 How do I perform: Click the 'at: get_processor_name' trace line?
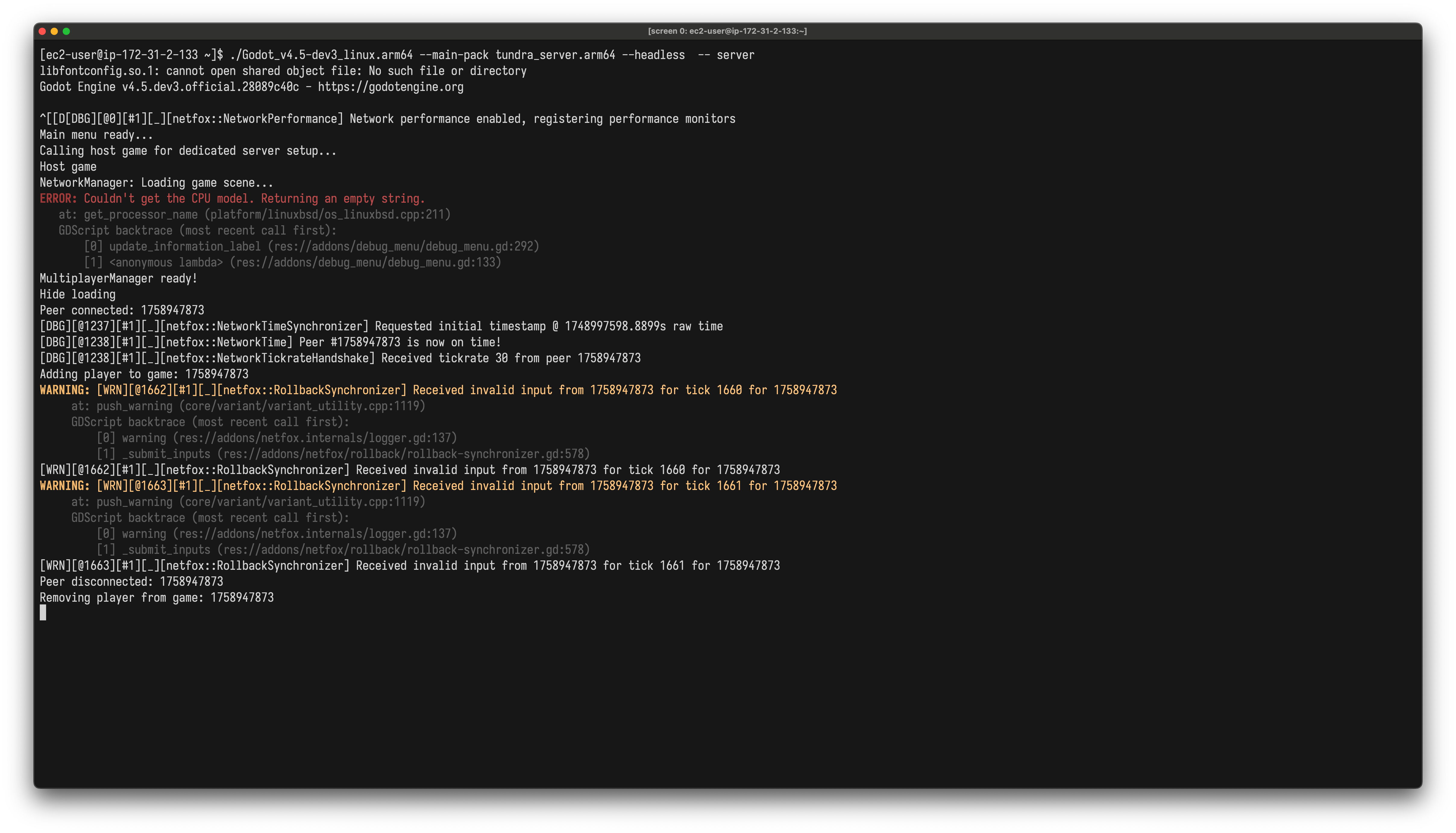pyautogui.click(x=255, y=214)
